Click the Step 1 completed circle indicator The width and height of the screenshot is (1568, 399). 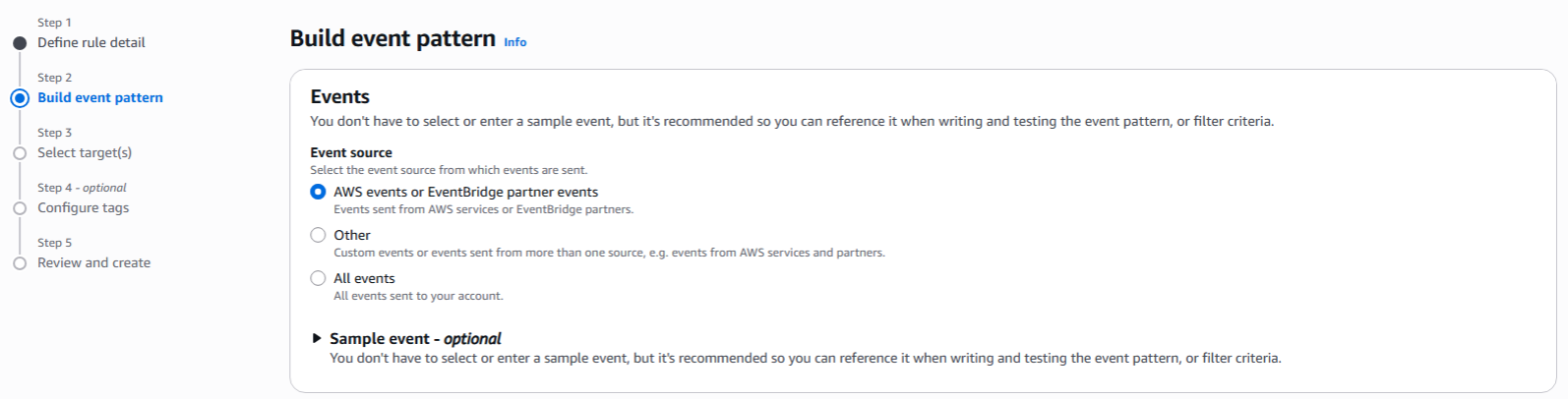pos(20,43)
